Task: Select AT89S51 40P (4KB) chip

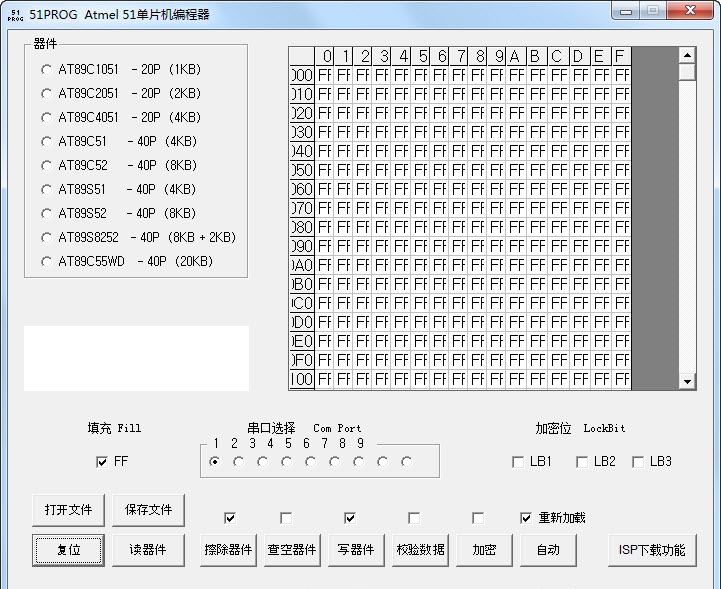Action: point(119,189)
